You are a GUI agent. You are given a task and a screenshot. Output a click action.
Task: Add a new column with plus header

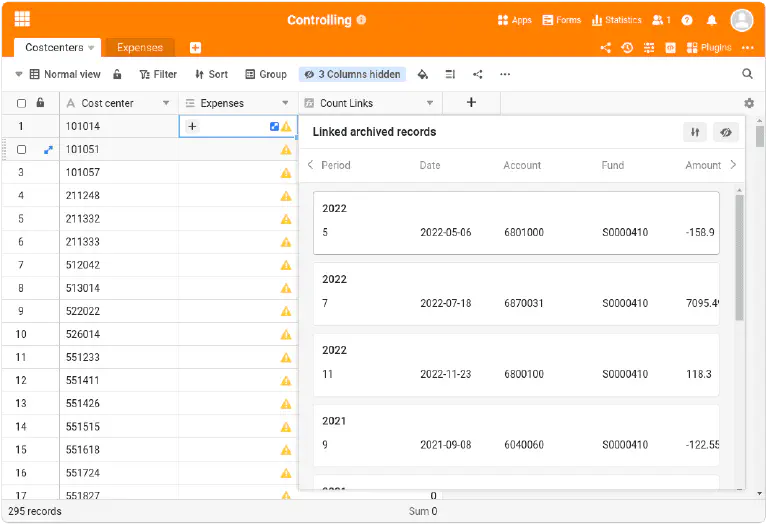[471, 102]
